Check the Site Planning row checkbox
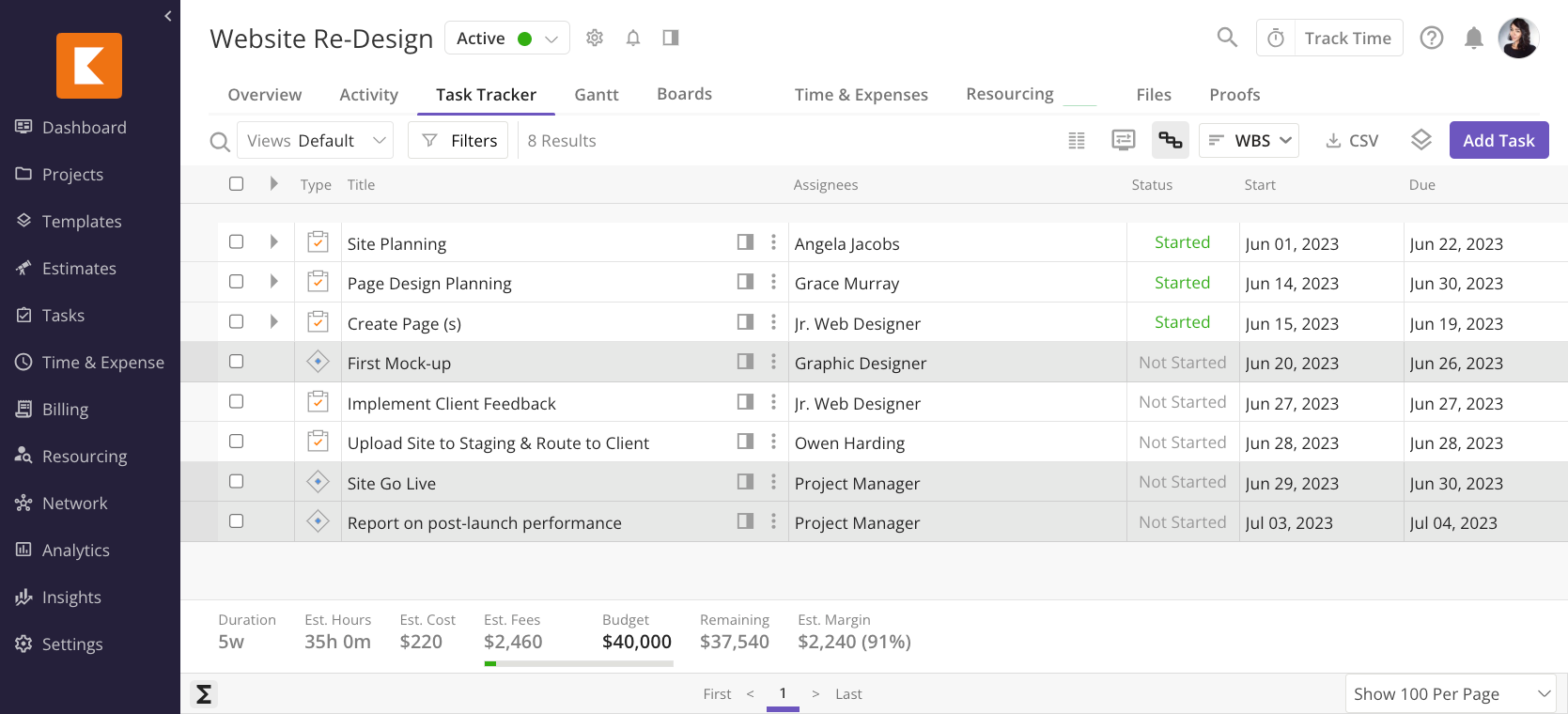1568x714 pixels. point(237,242)
